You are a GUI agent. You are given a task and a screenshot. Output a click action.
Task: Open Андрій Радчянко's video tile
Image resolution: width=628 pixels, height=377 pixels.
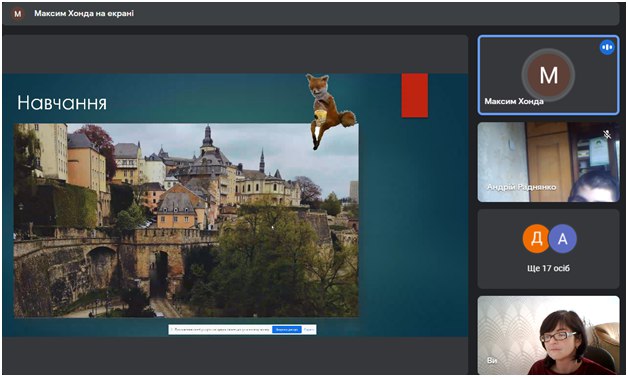click(548, 162)
